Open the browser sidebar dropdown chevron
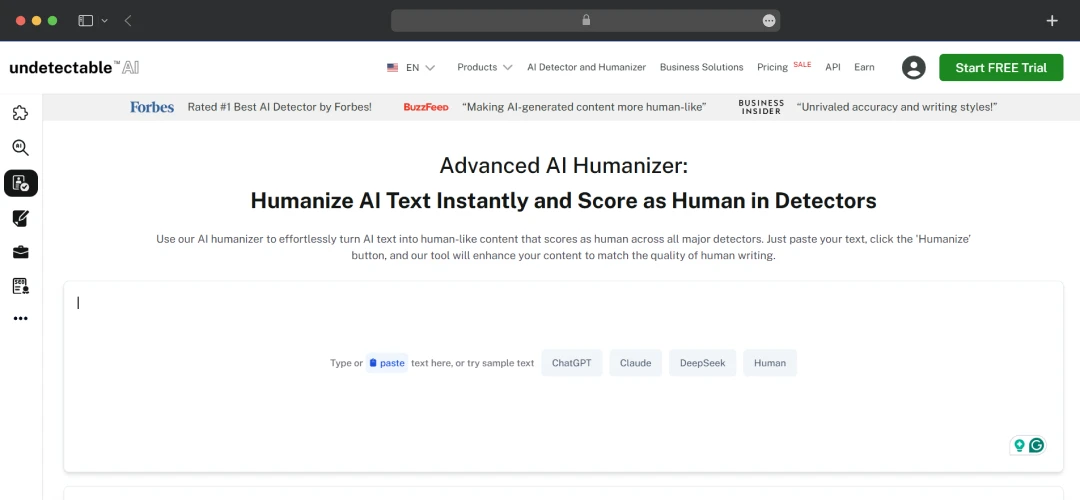The image size is (1080, 500). 105,21
